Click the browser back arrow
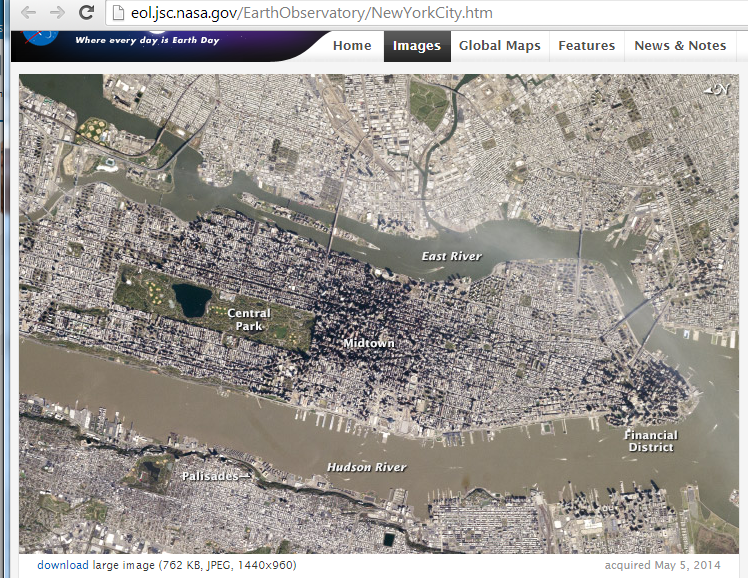Viewport: 748px width, 578px height. [x=29, y=12]
